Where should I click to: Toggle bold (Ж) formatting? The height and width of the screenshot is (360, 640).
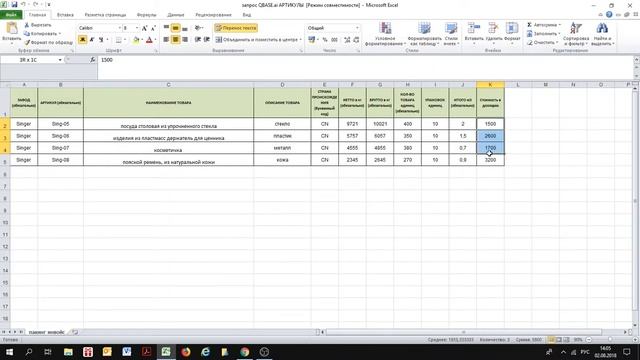pos(82,40)
